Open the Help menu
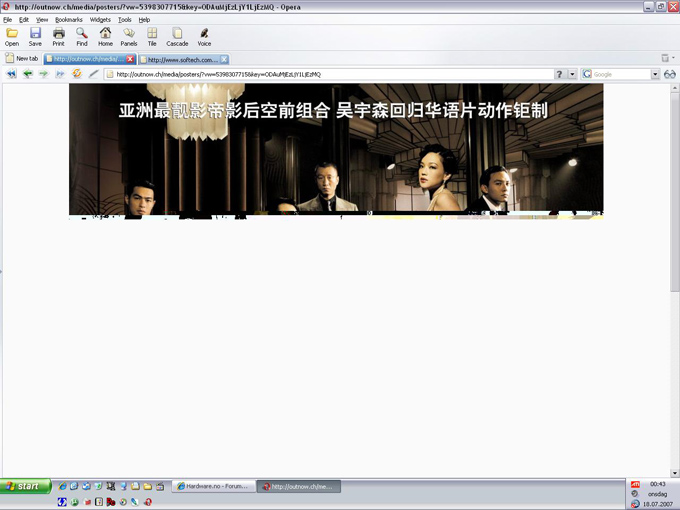680x510 pixels. (x=144, y=20)
